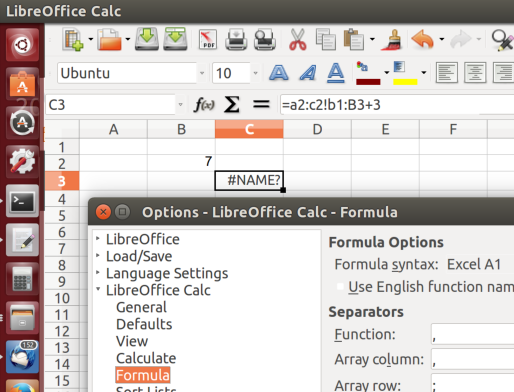Click the Save As icon
The width and height of the screenshot is (514, 392).
[175, 39]
